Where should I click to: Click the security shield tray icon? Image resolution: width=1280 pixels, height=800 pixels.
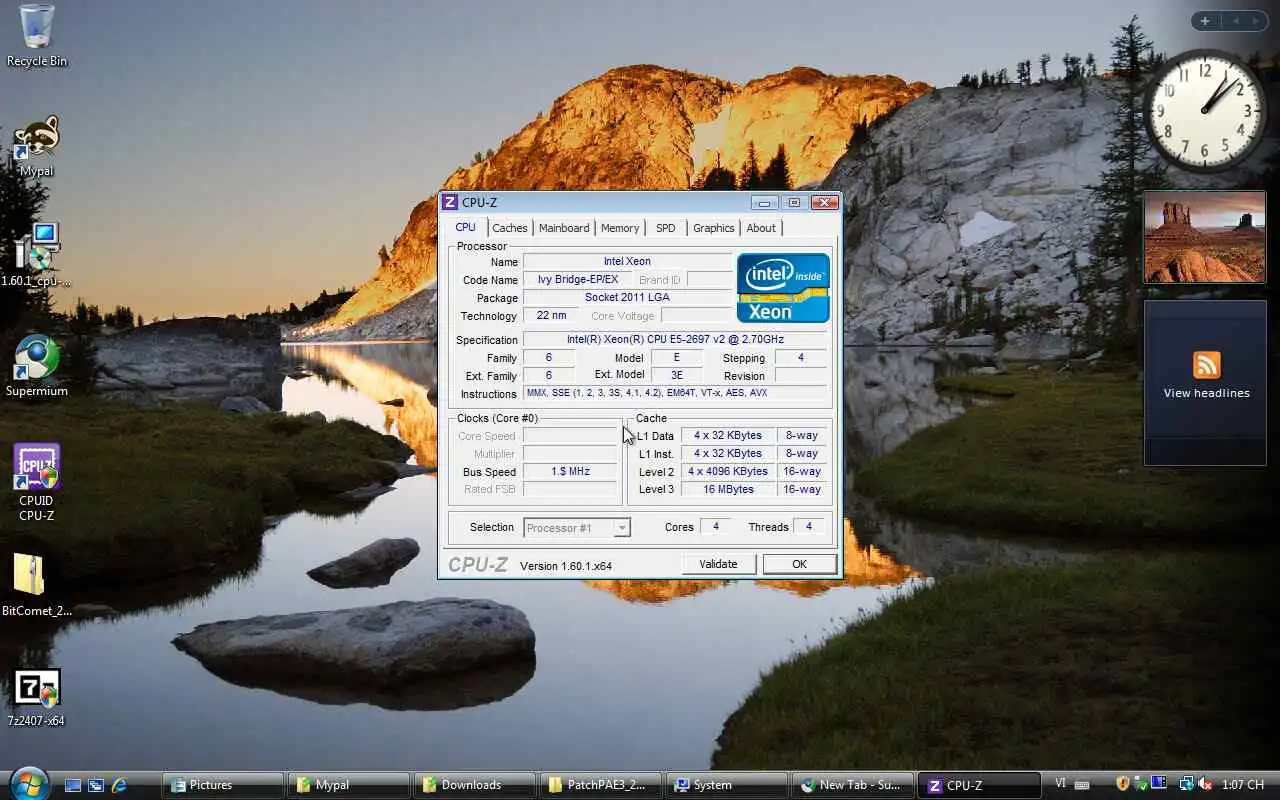tap(1122, 784)
